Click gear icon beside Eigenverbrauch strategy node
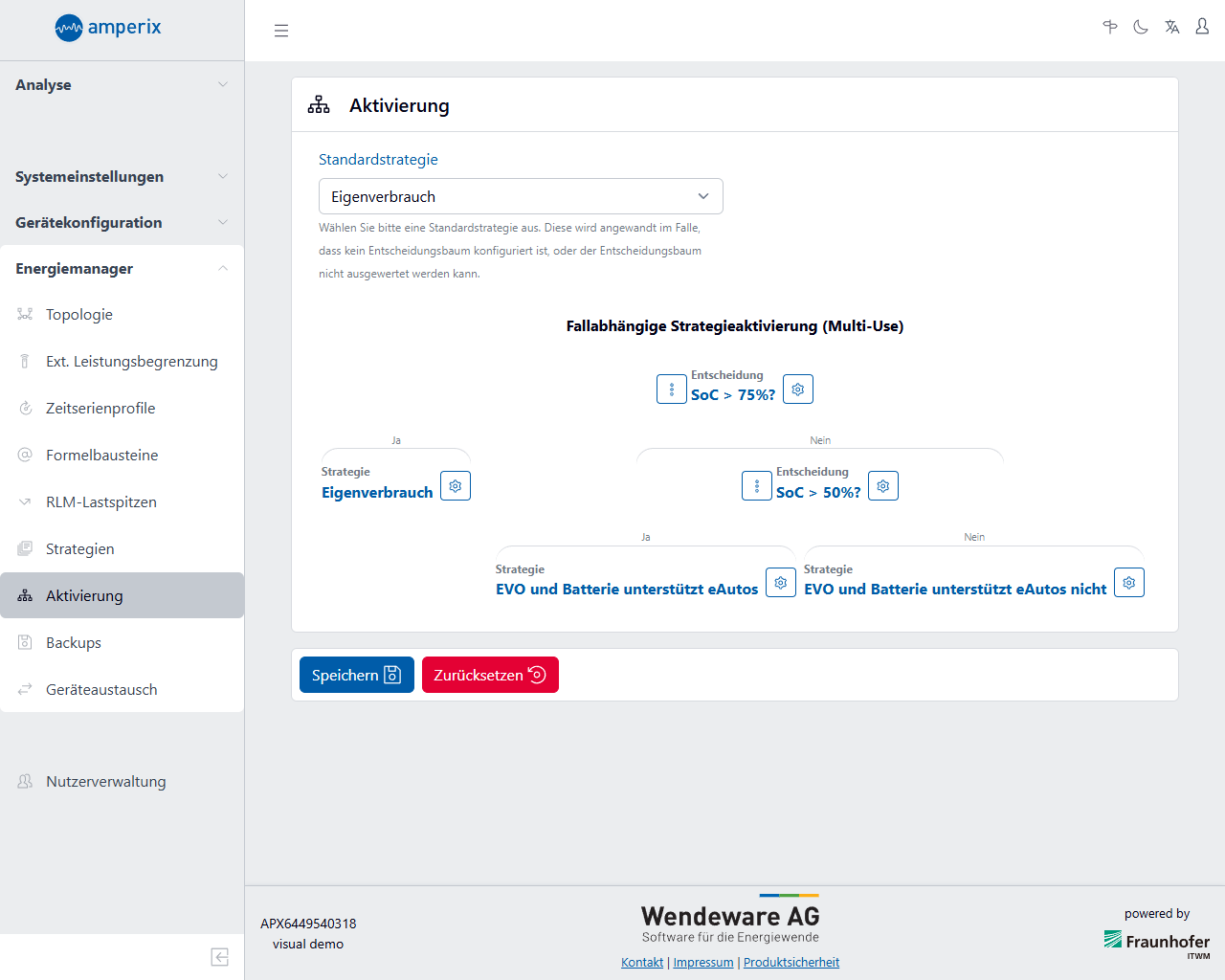The width and height of the screenshot is (1225, 980). click(456, 486)
